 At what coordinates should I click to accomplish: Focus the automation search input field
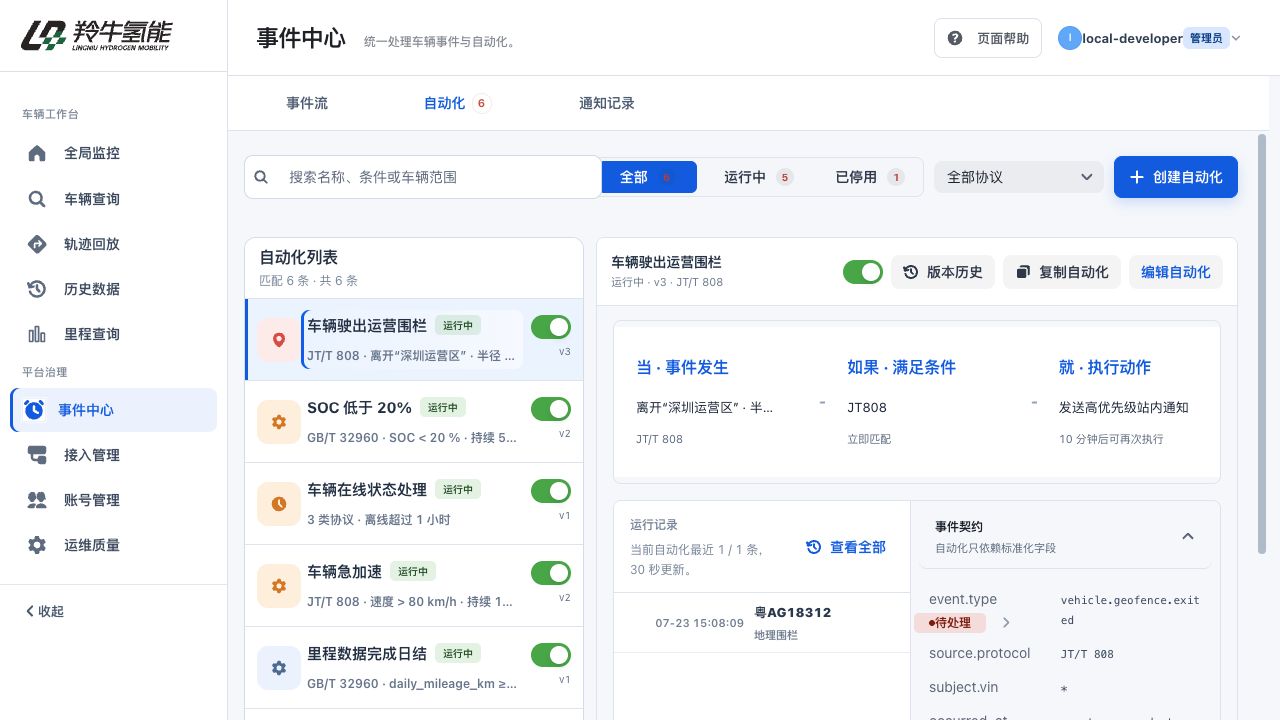pyautogui.click(x=423, y=177)
